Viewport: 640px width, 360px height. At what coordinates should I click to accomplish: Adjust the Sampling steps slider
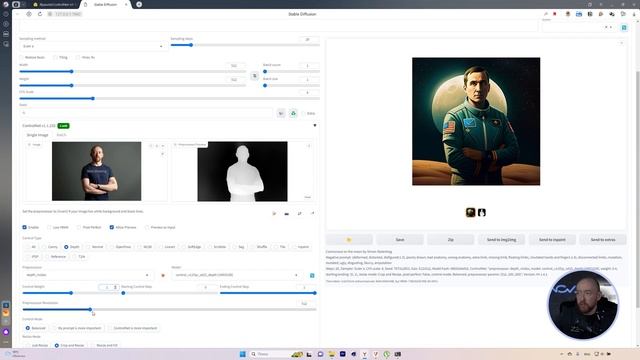tap(245, 45)
